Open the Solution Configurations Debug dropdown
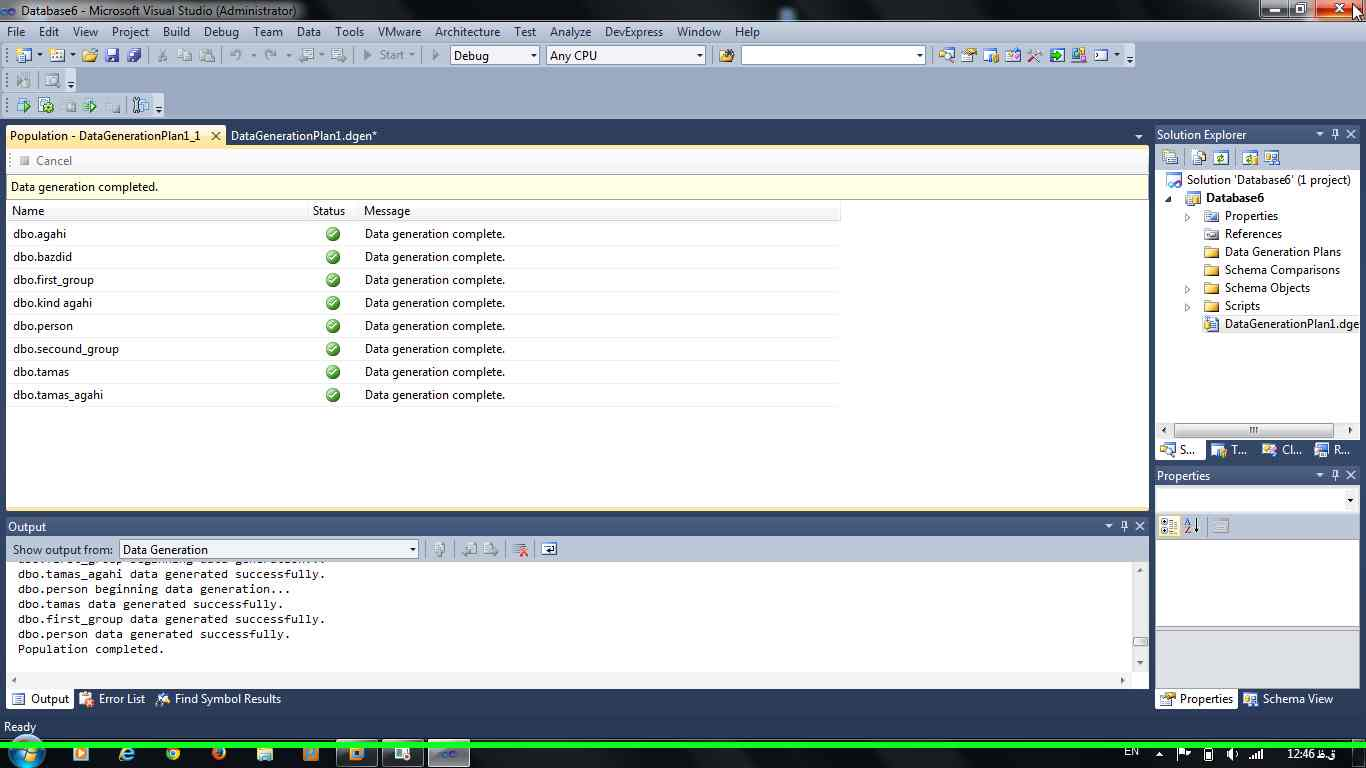The height and width of the screenshot is (768, 1366). [494, 56]
